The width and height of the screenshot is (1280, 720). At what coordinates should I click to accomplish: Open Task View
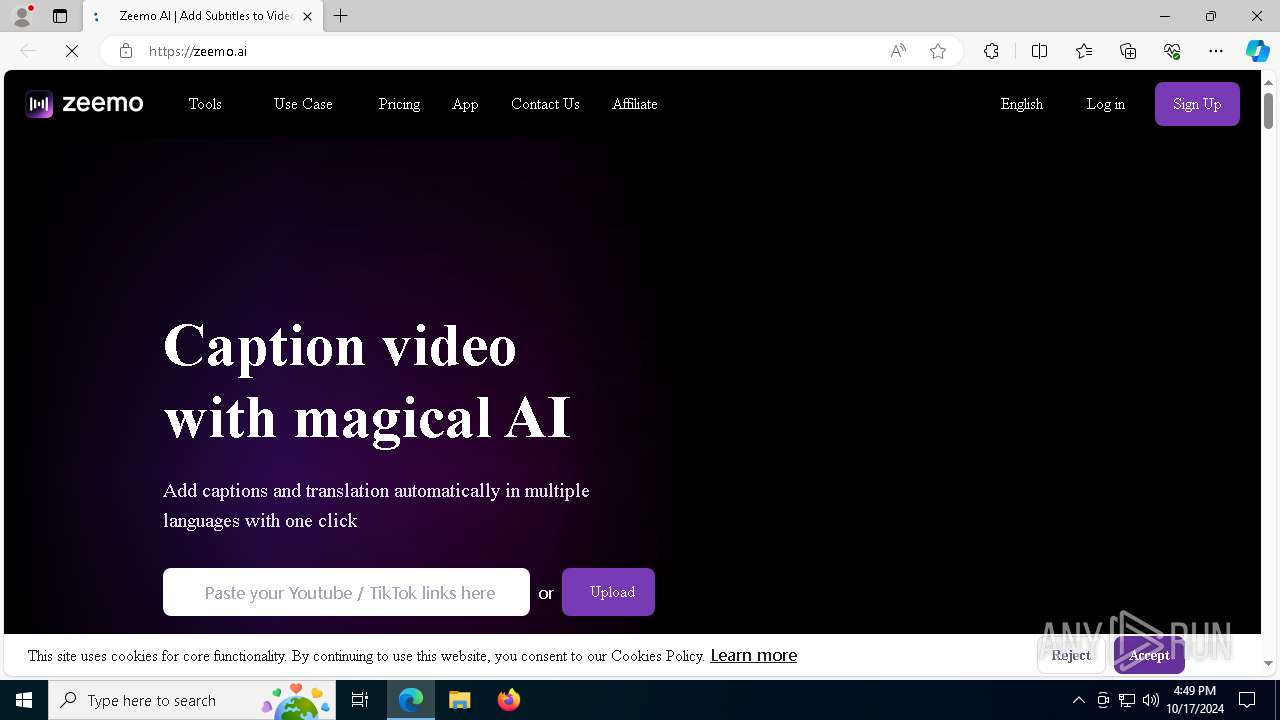(360, 700)
